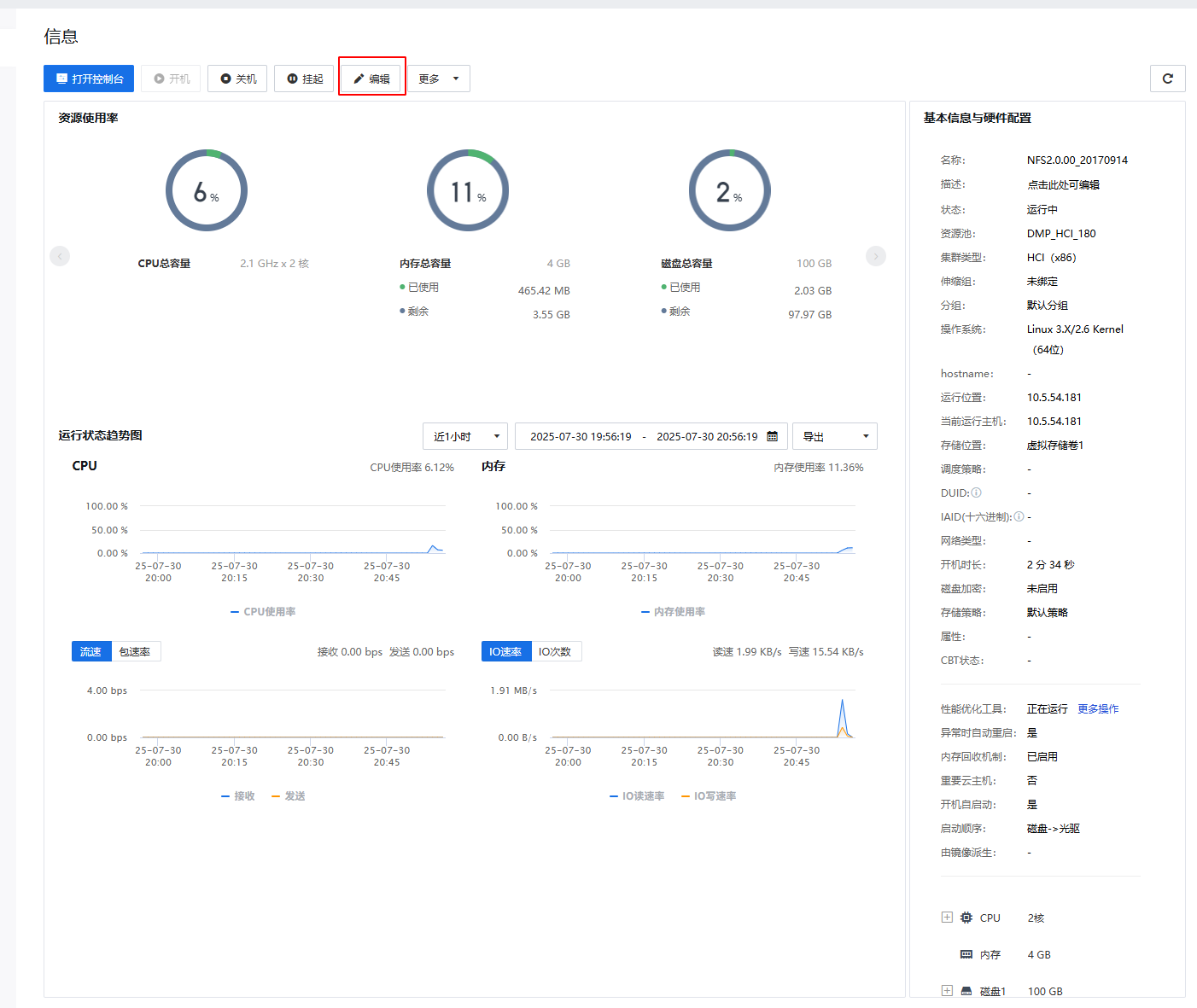This screenshot has height=1008, width=1197.
Task: Click the 更多操作 link
Action: (x=1098, y=709)
